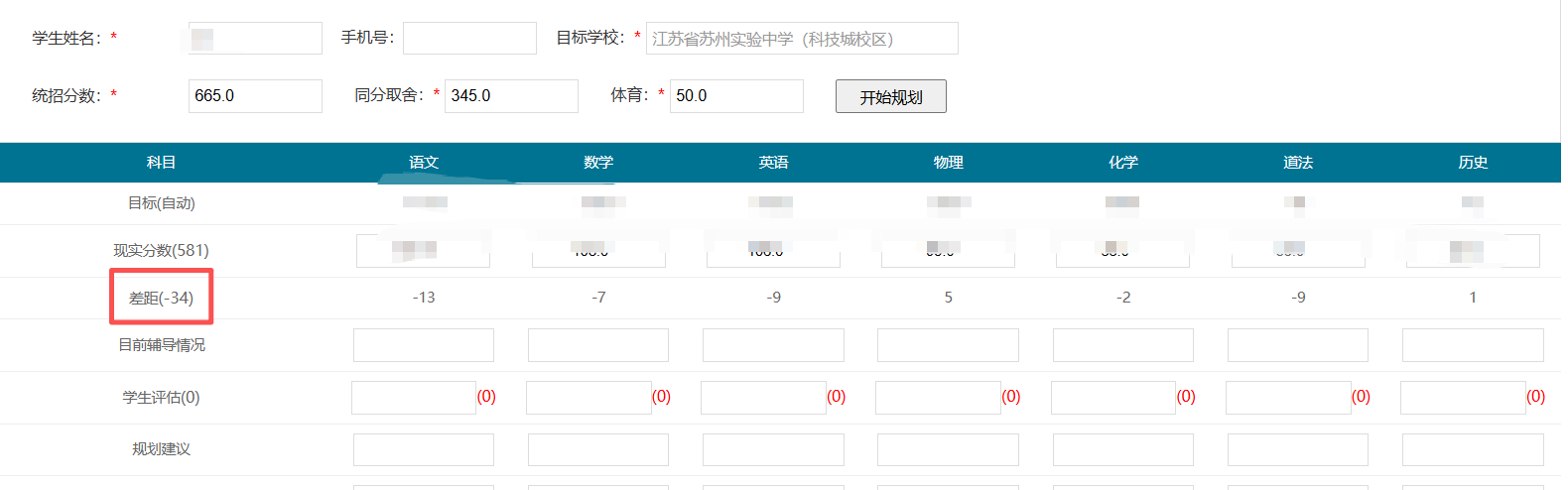Click the 数学 gap value -7
This screenshot has width=1568, height=490.
(598, 298)
